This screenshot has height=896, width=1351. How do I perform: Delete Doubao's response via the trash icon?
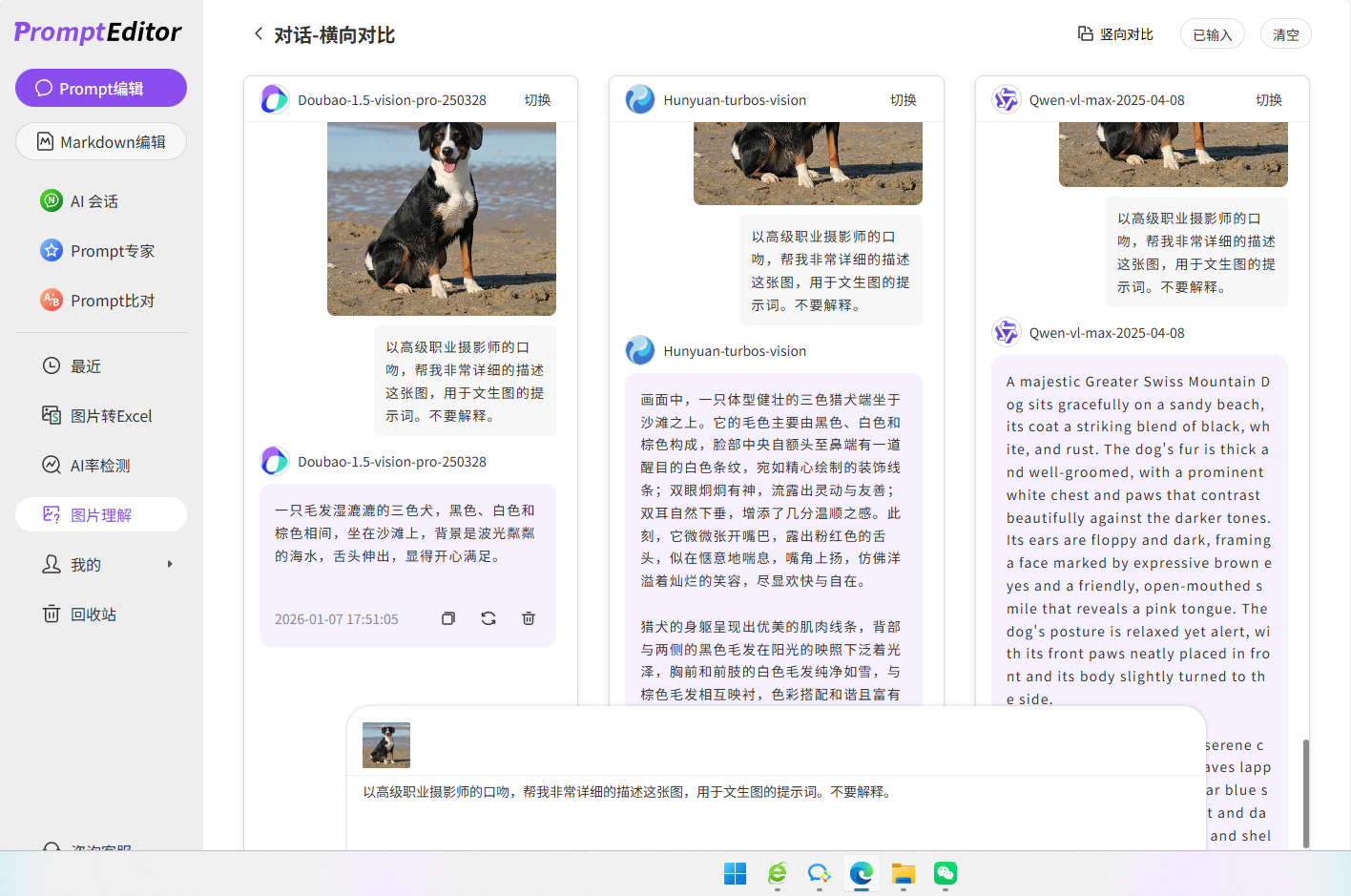[x=528, y=618]
